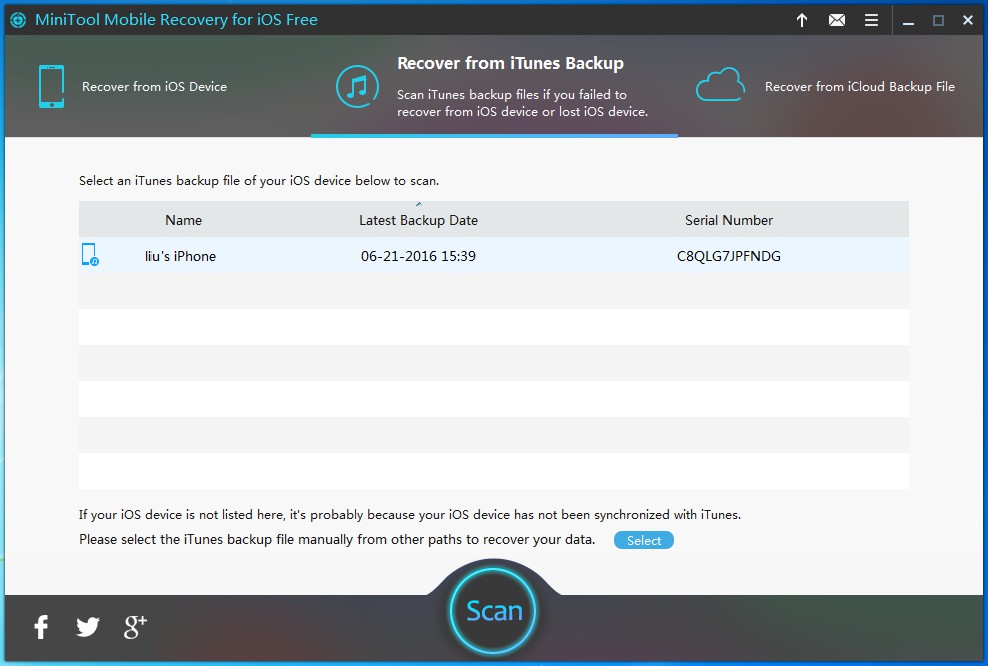The image size is (988, 666).
Task: Click the cloud icon for iCloud recovery
Action: (x=720, y=84)
